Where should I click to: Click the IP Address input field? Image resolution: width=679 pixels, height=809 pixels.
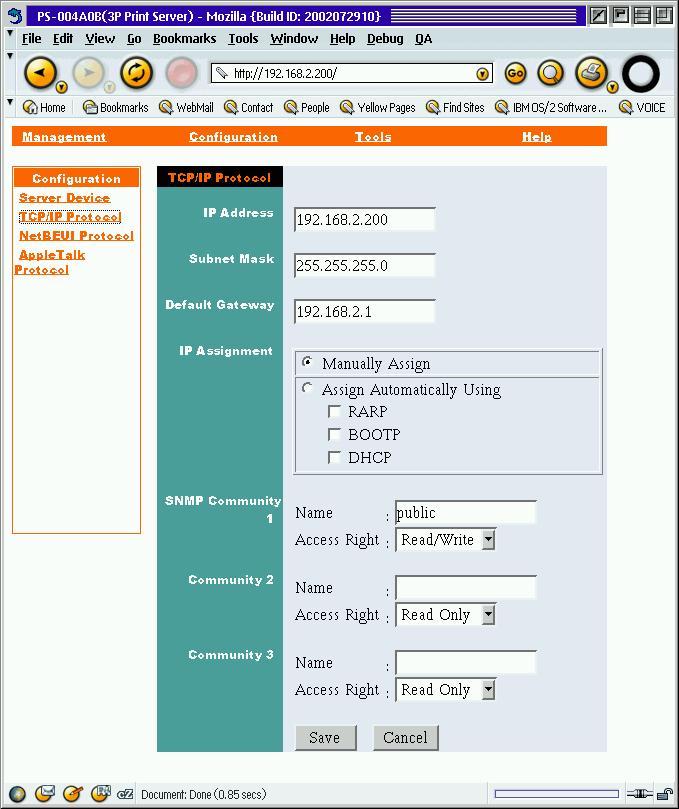point(365,220)
